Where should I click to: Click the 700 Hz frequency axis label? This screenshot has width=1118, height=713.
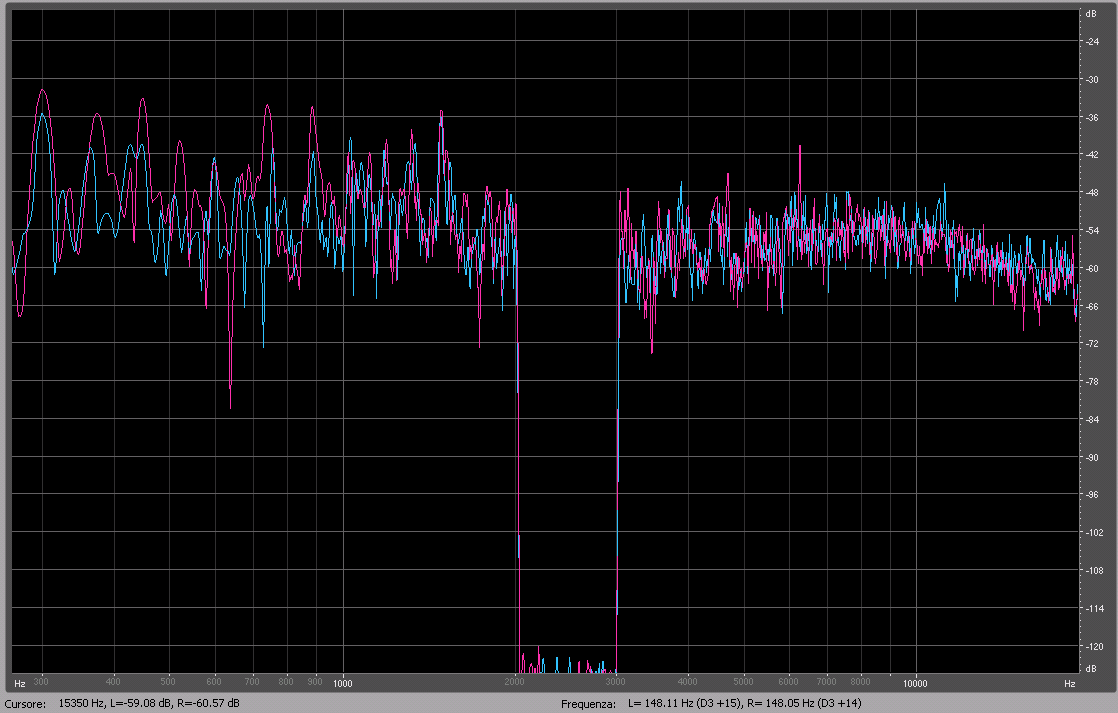252,682
